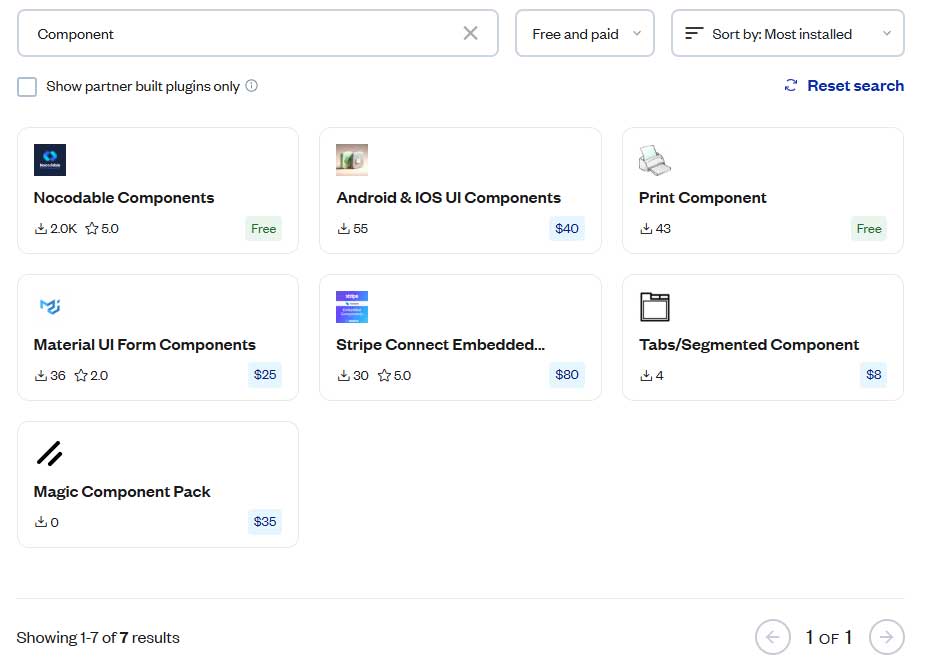The image size is (930, 666).
Task: Click the Material UI Form Components logo
Action: click(x=49, y=306)
